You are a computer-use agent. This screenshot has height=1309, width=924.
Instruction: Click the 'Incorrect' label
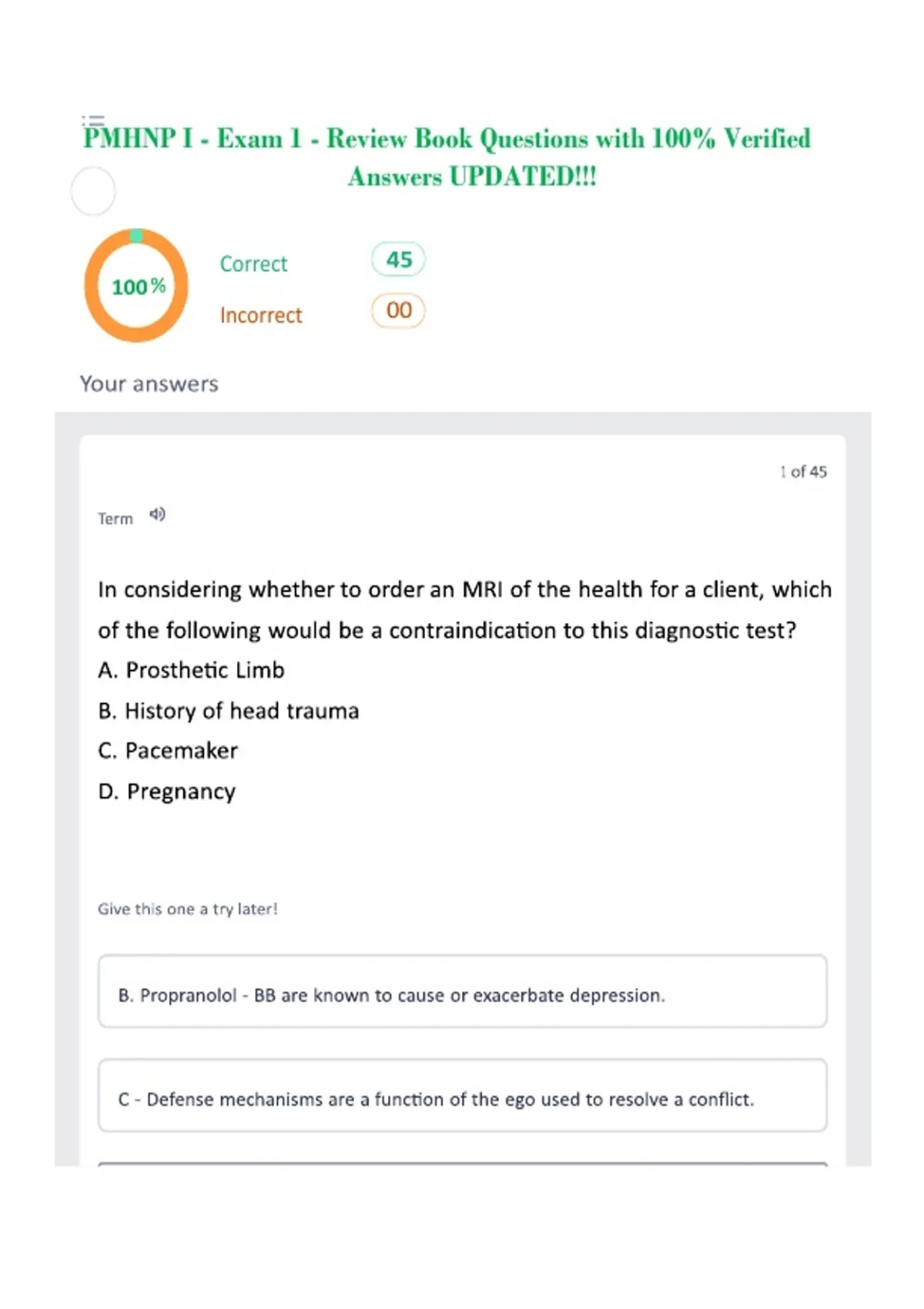(261, 315)
